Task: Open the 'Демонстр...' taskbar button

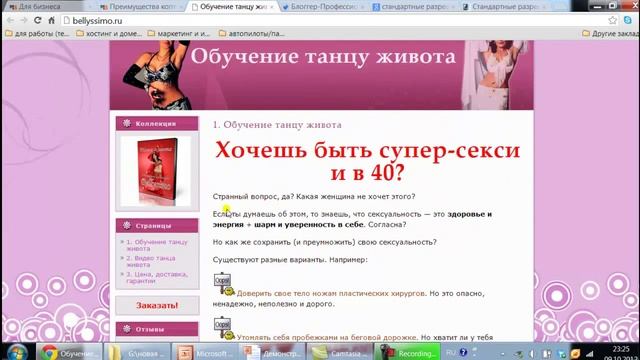Action: click(272, 352)
